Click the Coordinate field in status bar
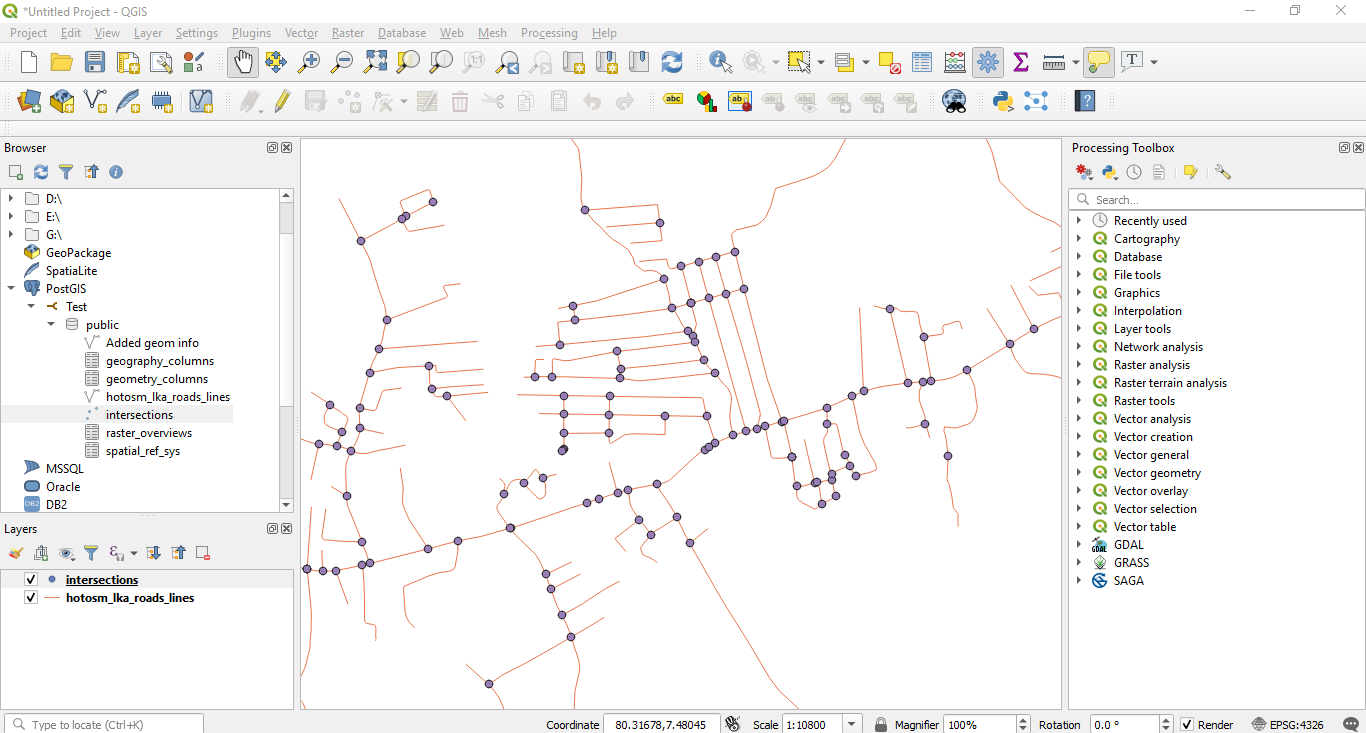Viewport: 1366px width, 733px height. pos(660,725)
